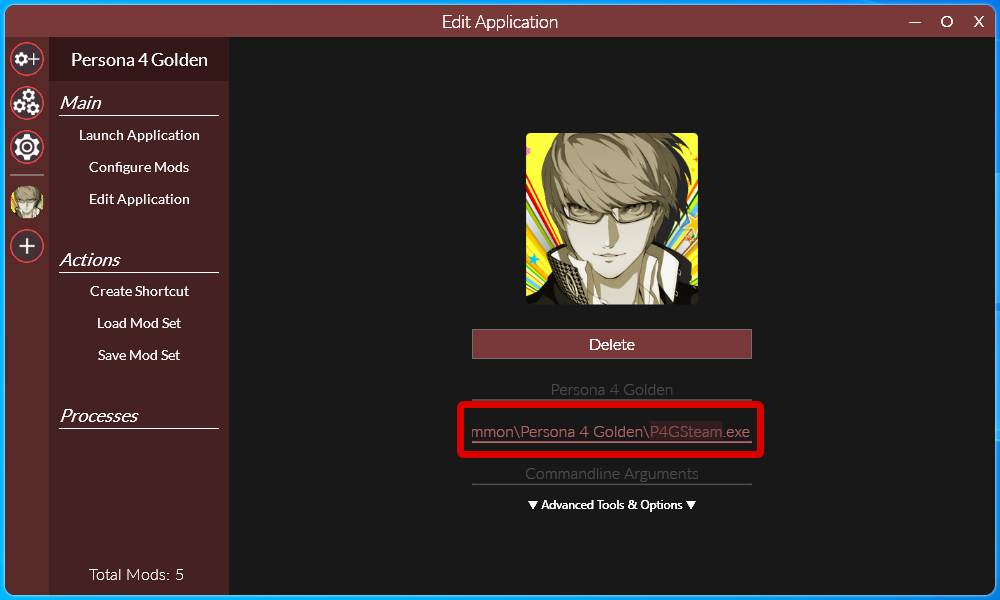The height and width of the screenshot is (600, 1000).
Task: Select the Persona 4 Golden sidebar avatar
Action: click(27, 202)
